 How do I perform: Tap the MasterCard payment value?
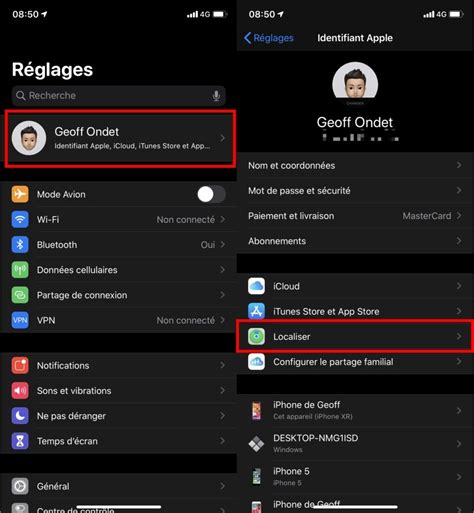pos(427,216)
